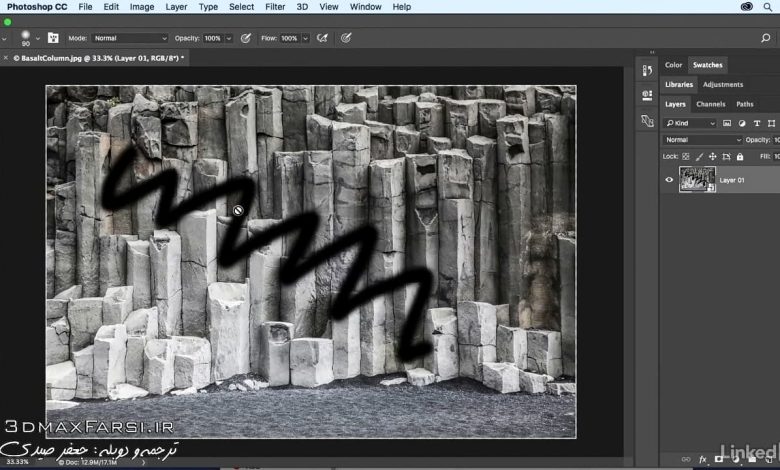Viewport: 780px width, 470px height.
Task: Click the Layer 01 thumbnail
Action: pyautogui.click(x=697, y=180)
